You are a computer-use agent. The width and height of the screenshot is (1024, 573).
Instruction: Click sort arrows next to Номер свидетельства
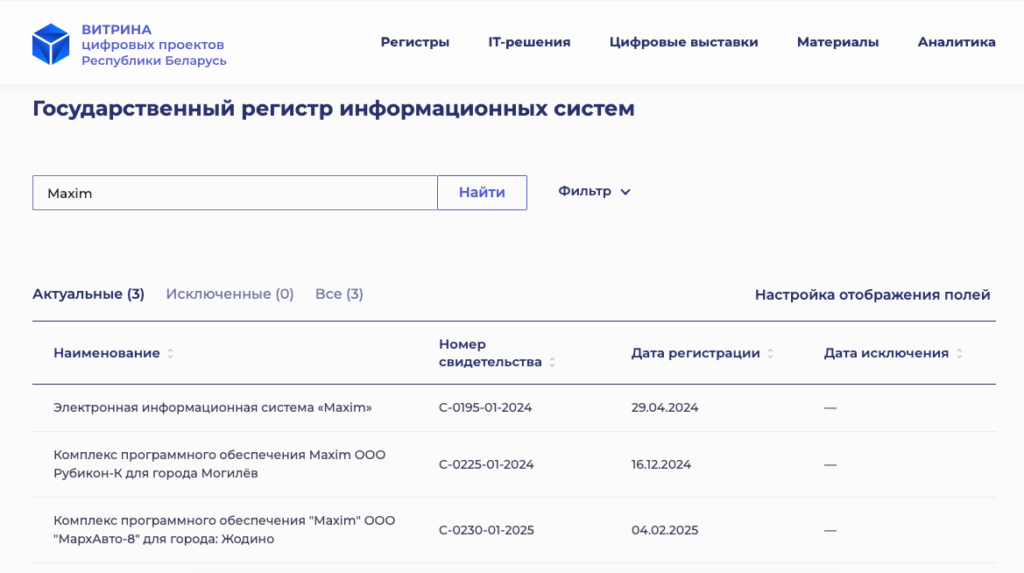pos(552,363)
